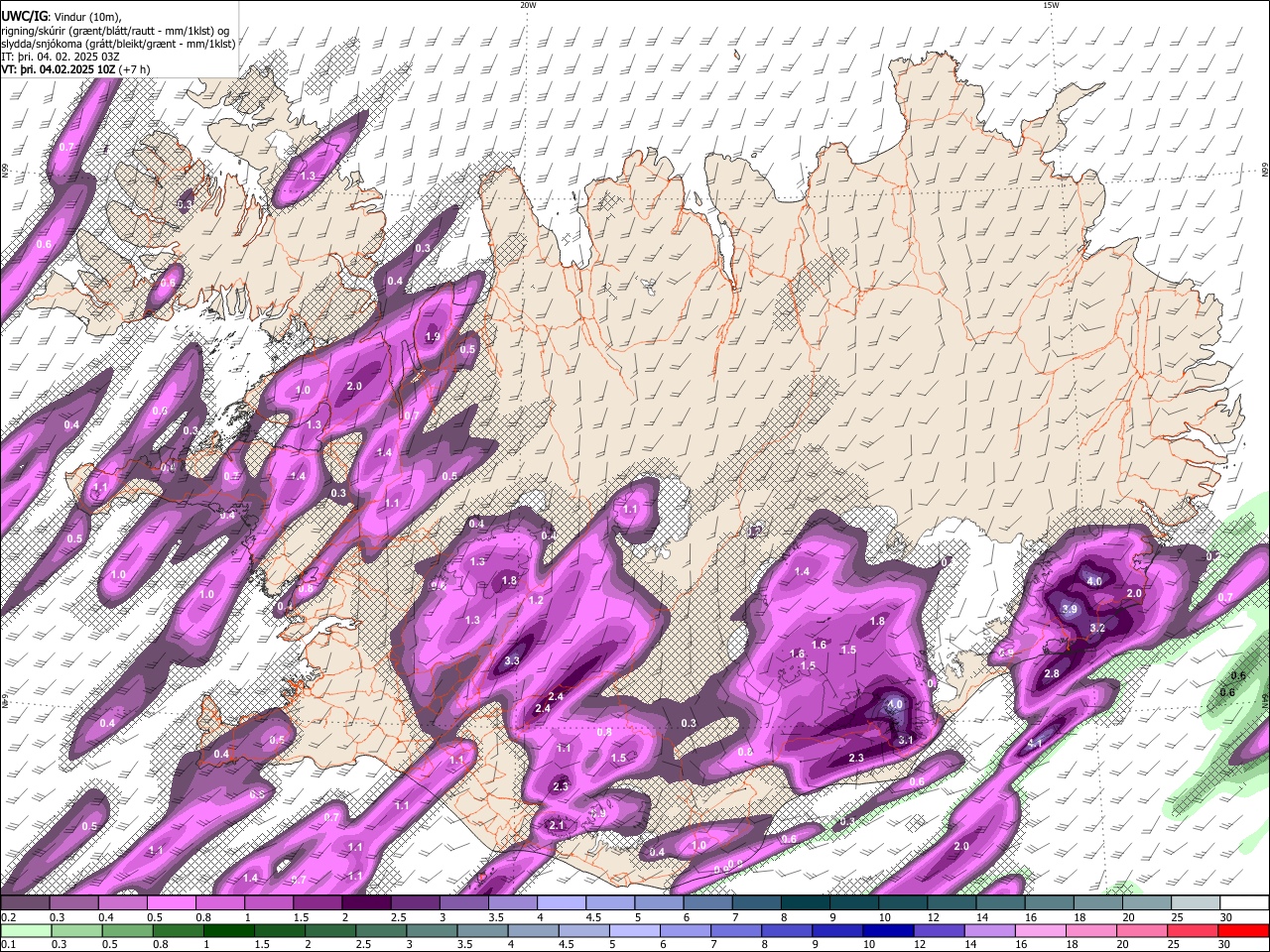1270x952 pixels.
Task: Click the "3.9" precipitation value on the map
Action: coord(1070,609)
